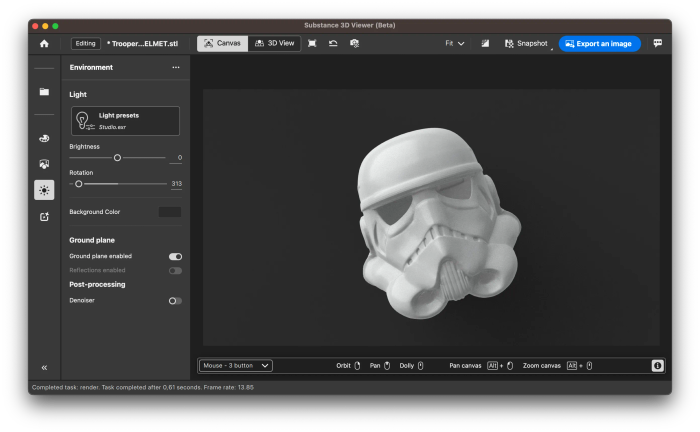Click the Zoom canvas shortcut hint
This screenshot has height=432, width=700.
(x=558, y=366)
